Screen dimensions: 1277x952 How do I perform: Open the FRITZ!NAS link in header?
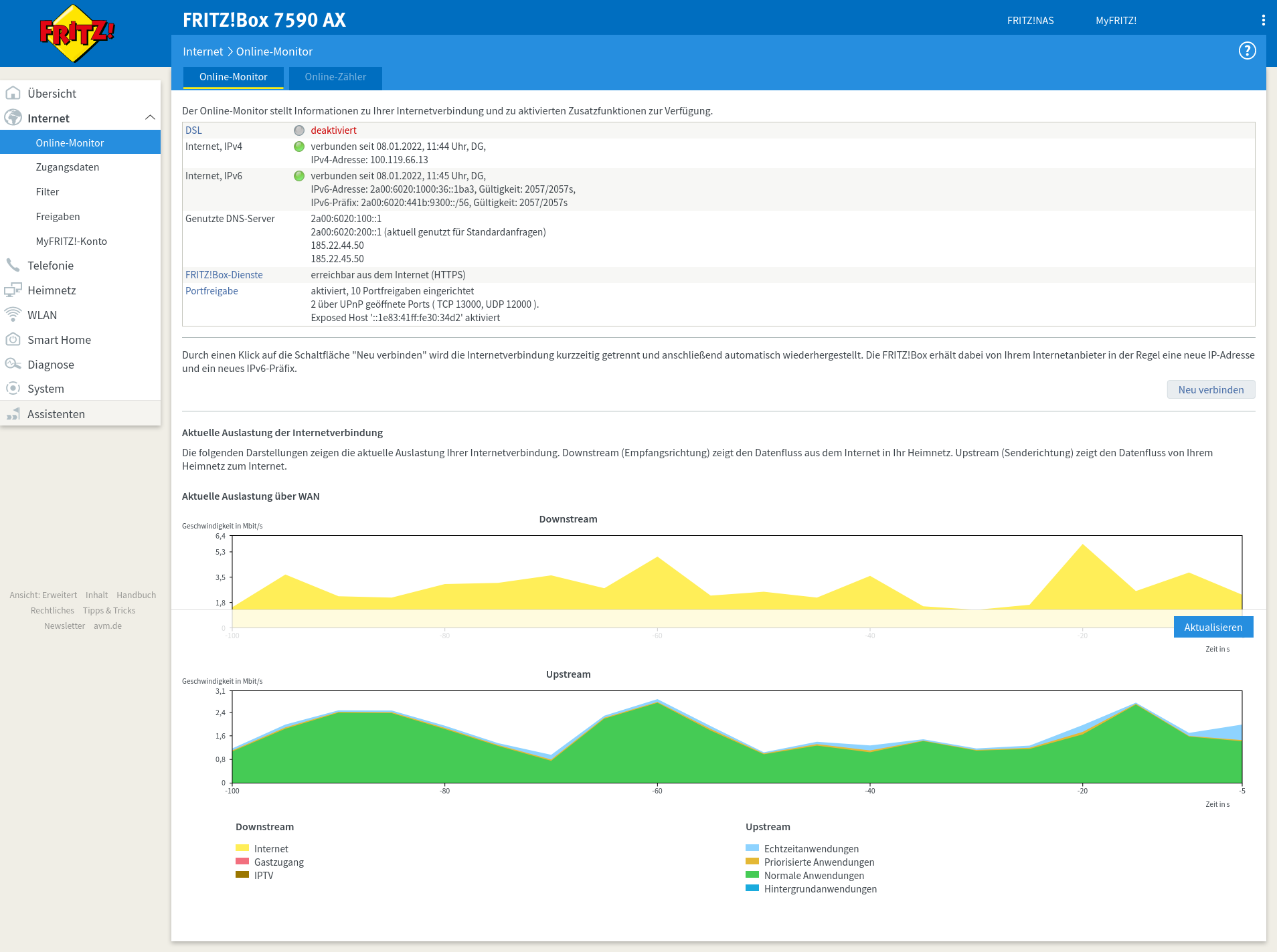pyautogui.click(x=1030, y=20)
